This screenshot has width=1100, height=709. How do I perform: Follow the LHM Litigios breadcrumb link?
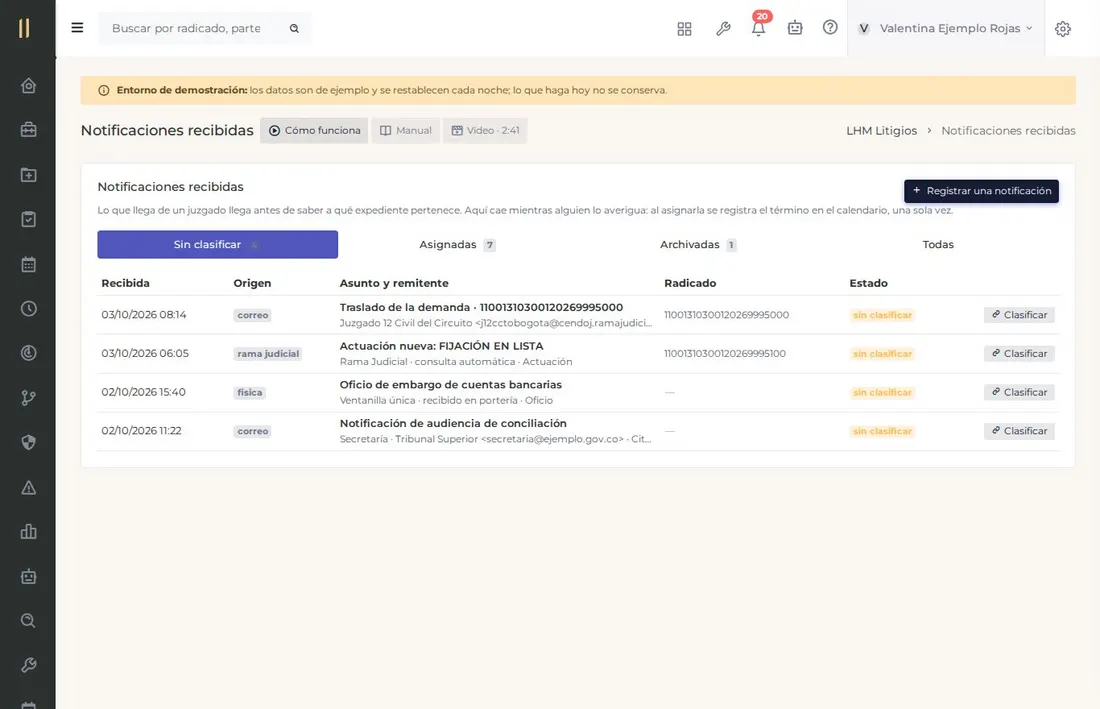[x=881, y=130]
